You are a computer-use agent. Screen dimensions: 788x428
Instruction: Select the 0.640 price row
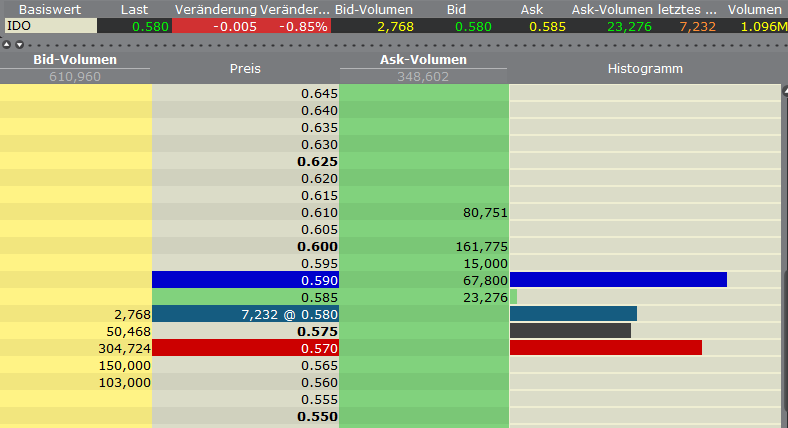coord(246,110)
